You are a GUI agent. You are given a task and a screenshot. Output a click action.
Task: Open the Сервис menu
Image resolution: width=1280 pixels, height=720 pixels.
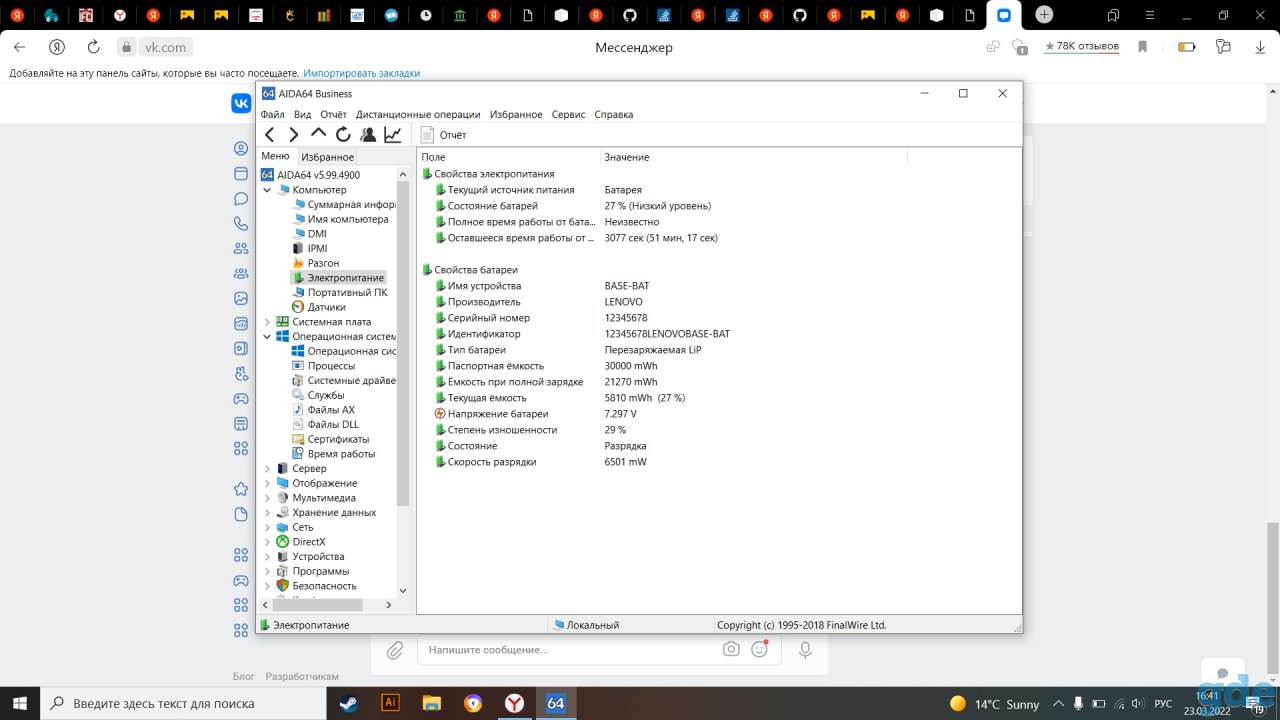[x=568, y=114]
